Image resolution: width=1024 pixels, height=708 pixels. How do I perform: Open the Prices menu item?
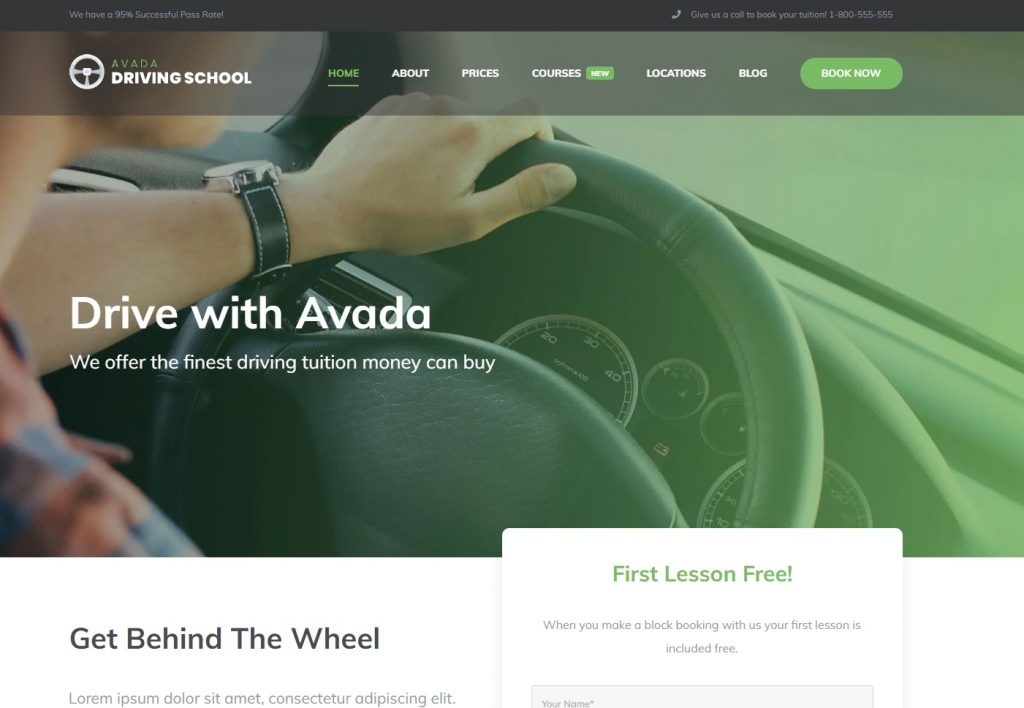(480, 73)
